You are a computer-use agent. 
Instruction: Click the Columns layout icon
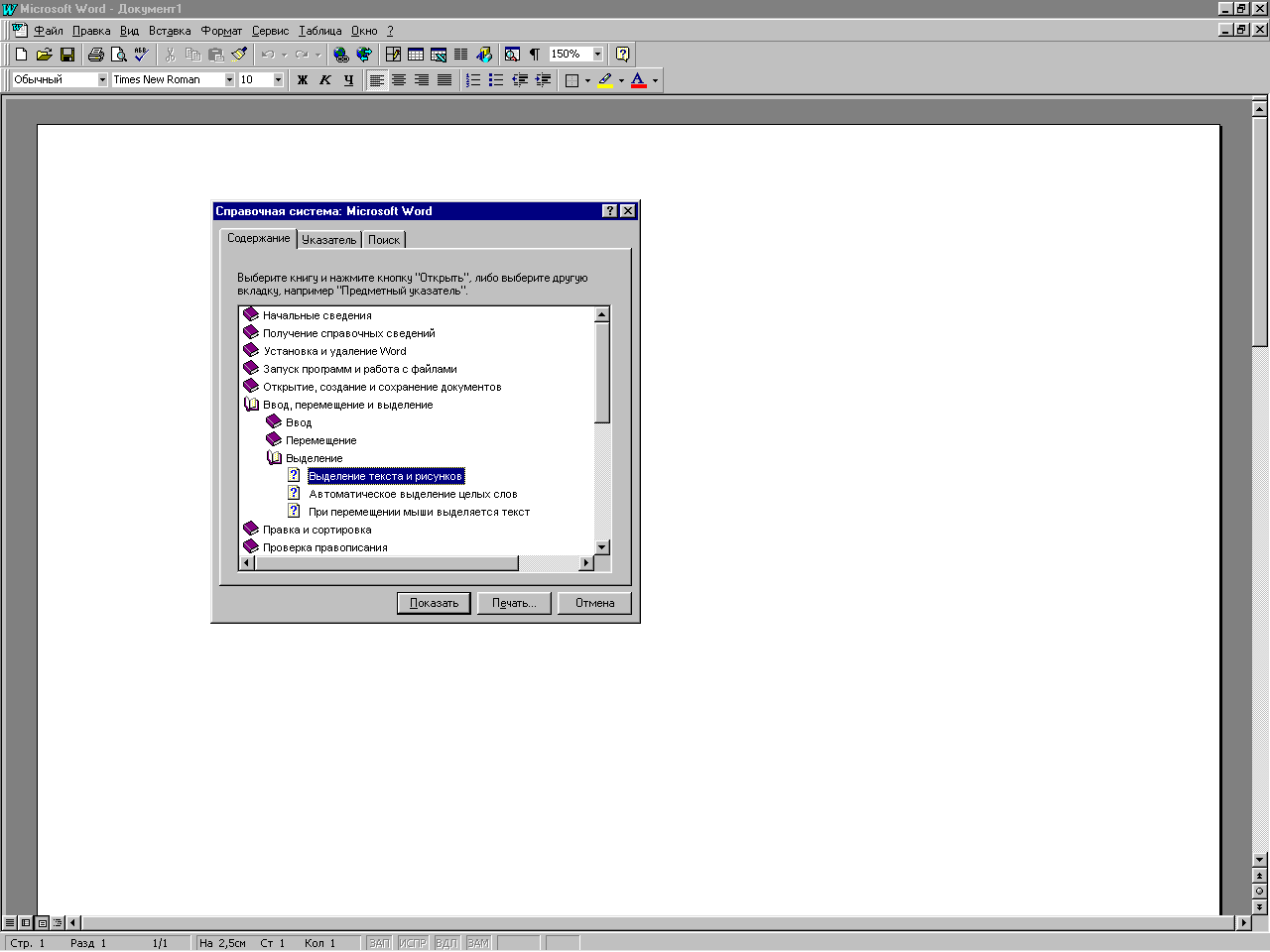click(461, 55)
